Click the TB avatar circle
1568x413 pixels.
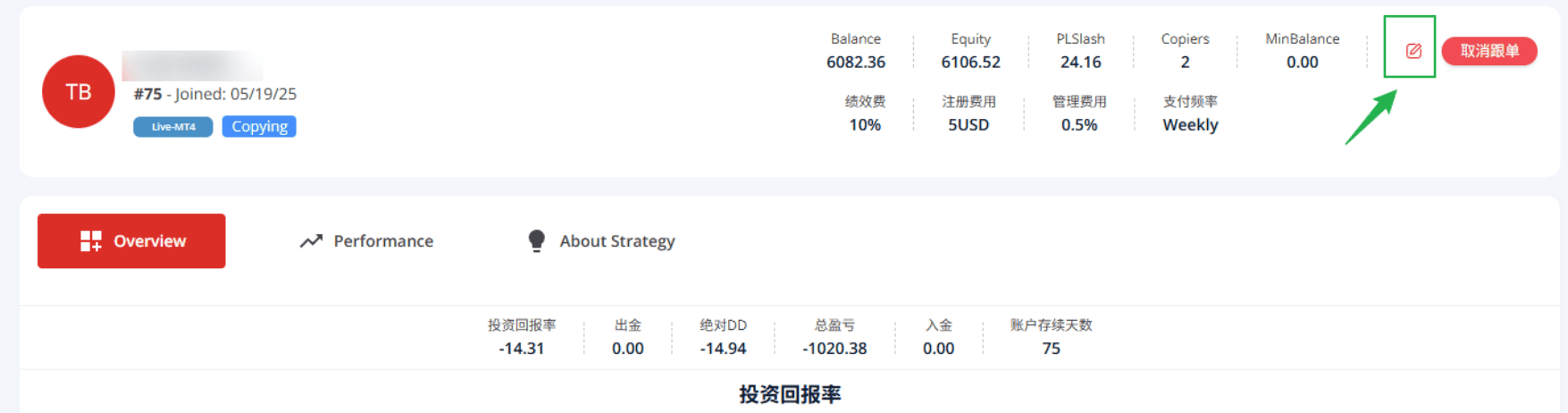coord(79,91)
